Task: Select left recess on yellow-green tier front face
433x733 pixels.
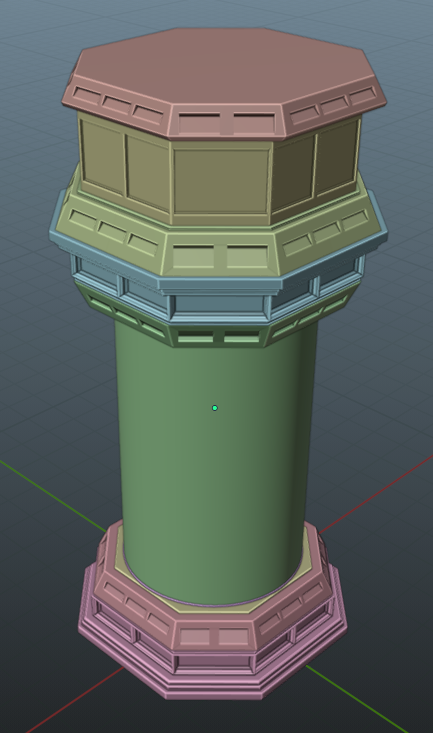Action: [193, 256]
